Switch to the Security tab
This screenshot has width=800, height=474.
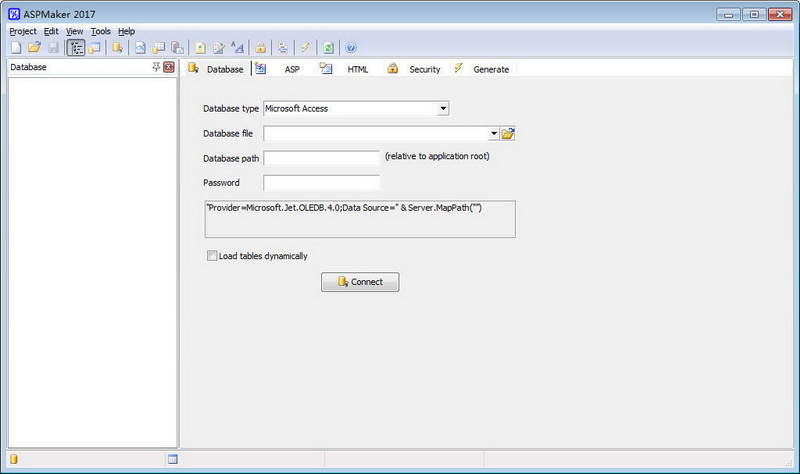tap(414, 69)
